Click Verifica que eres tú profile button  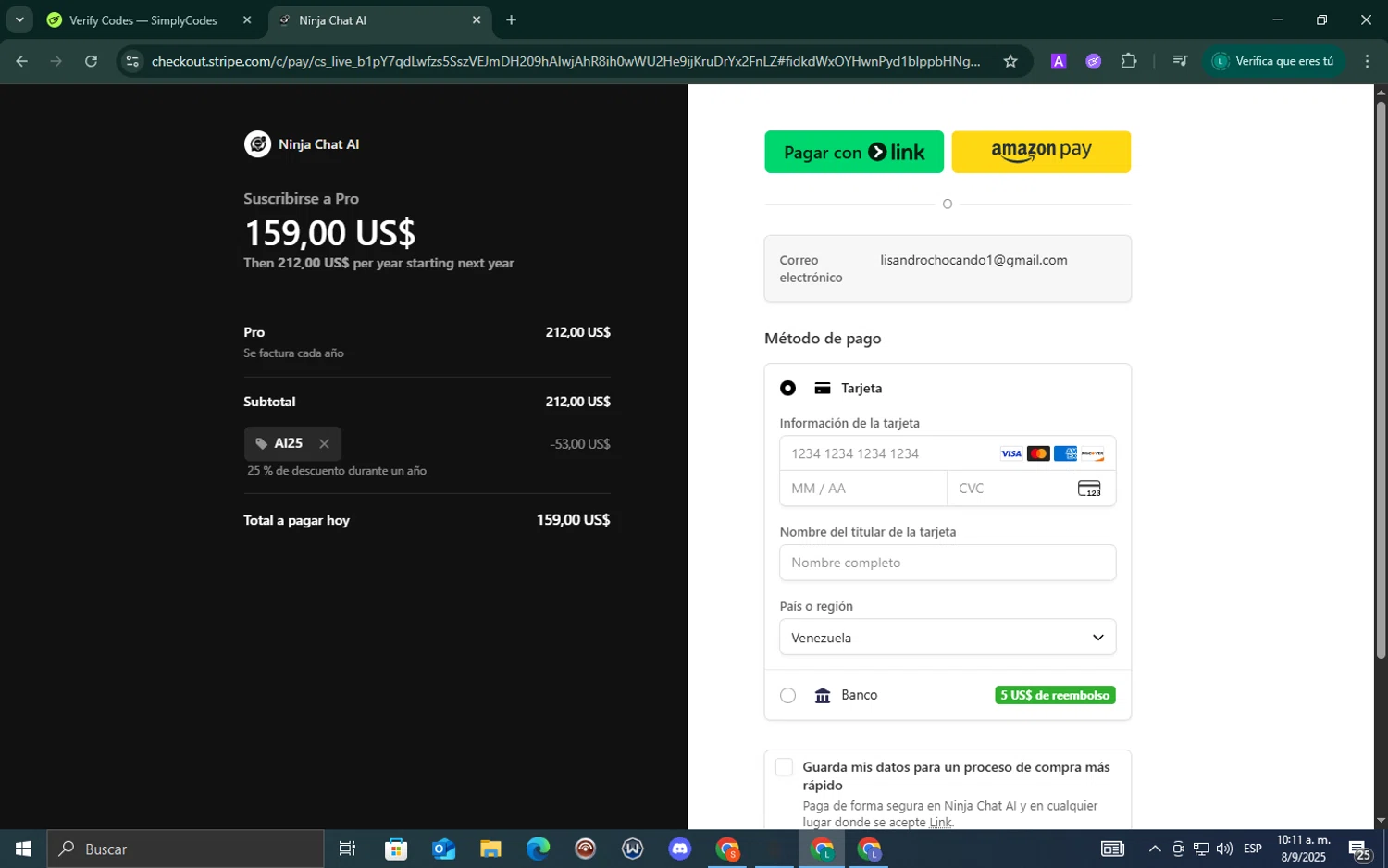(x=1274, y=61)
